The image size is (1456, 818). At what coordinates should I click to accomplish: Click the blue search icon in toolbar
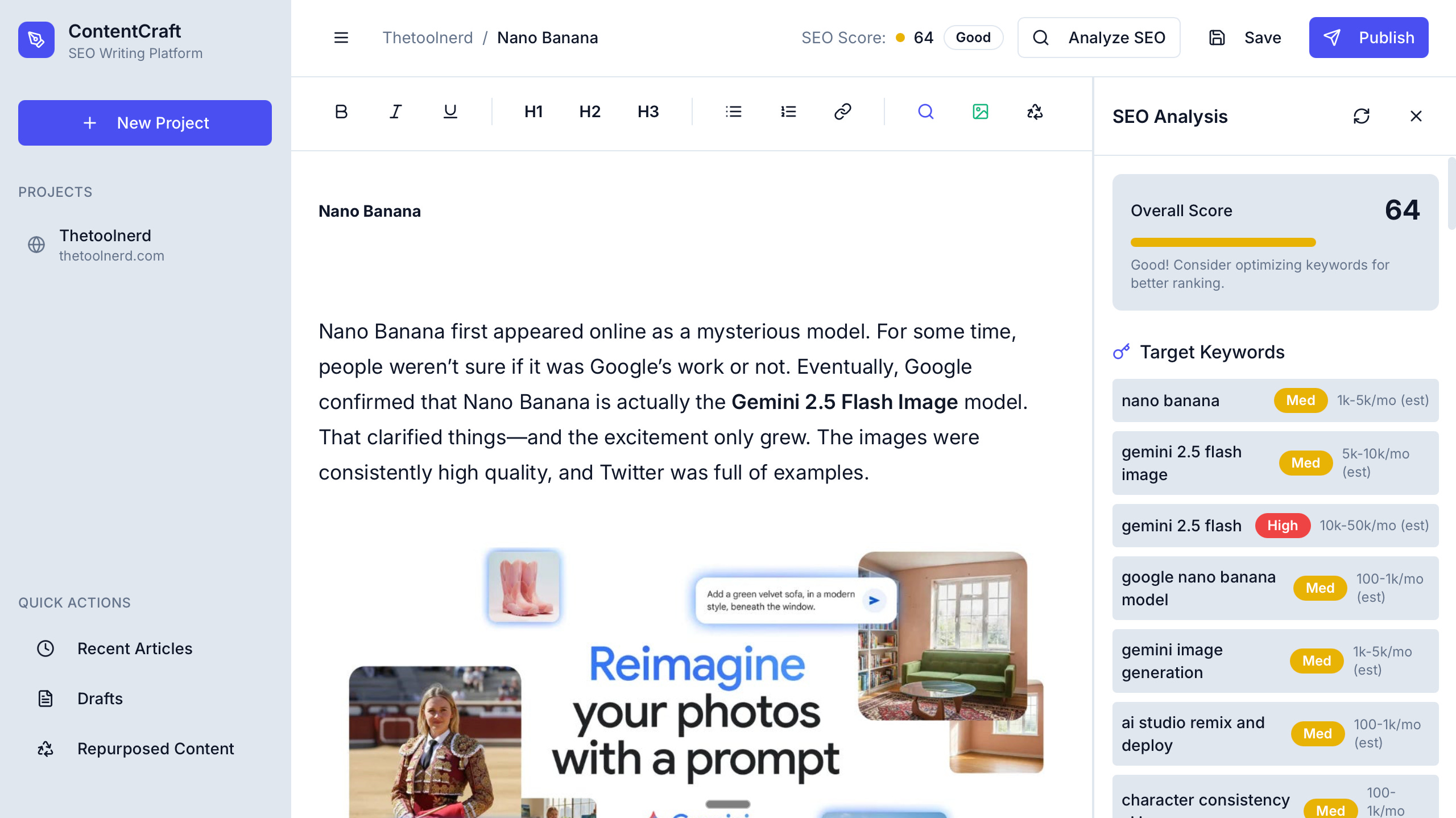pyautogui.click(x=925, y=111)
